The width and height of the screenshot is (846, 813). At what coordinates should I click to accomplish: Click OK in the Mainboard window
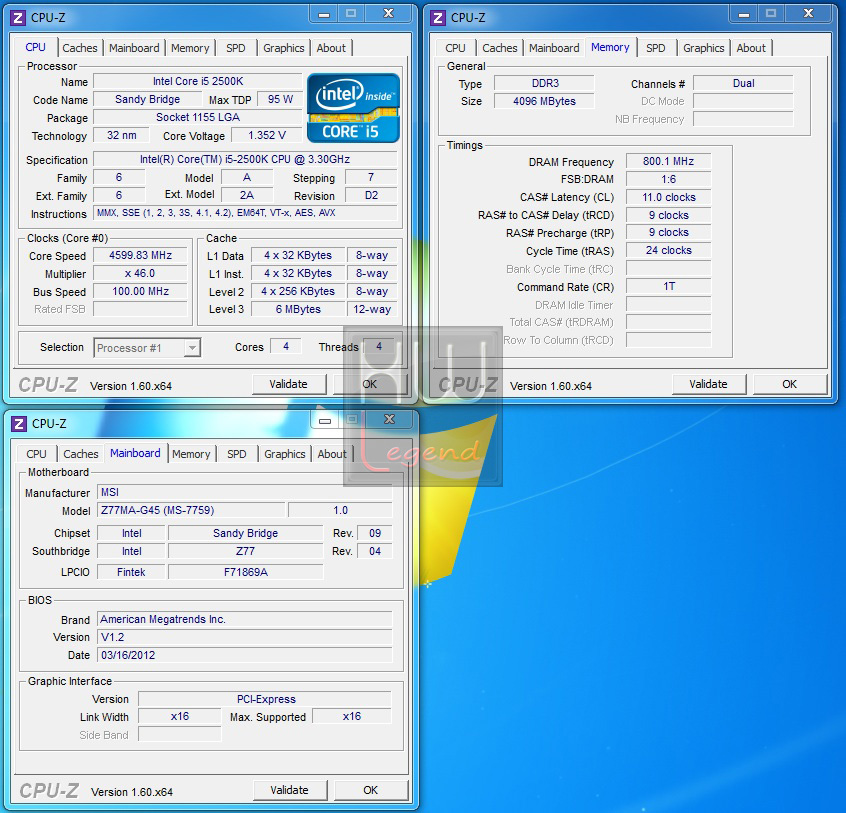point(371,790)
